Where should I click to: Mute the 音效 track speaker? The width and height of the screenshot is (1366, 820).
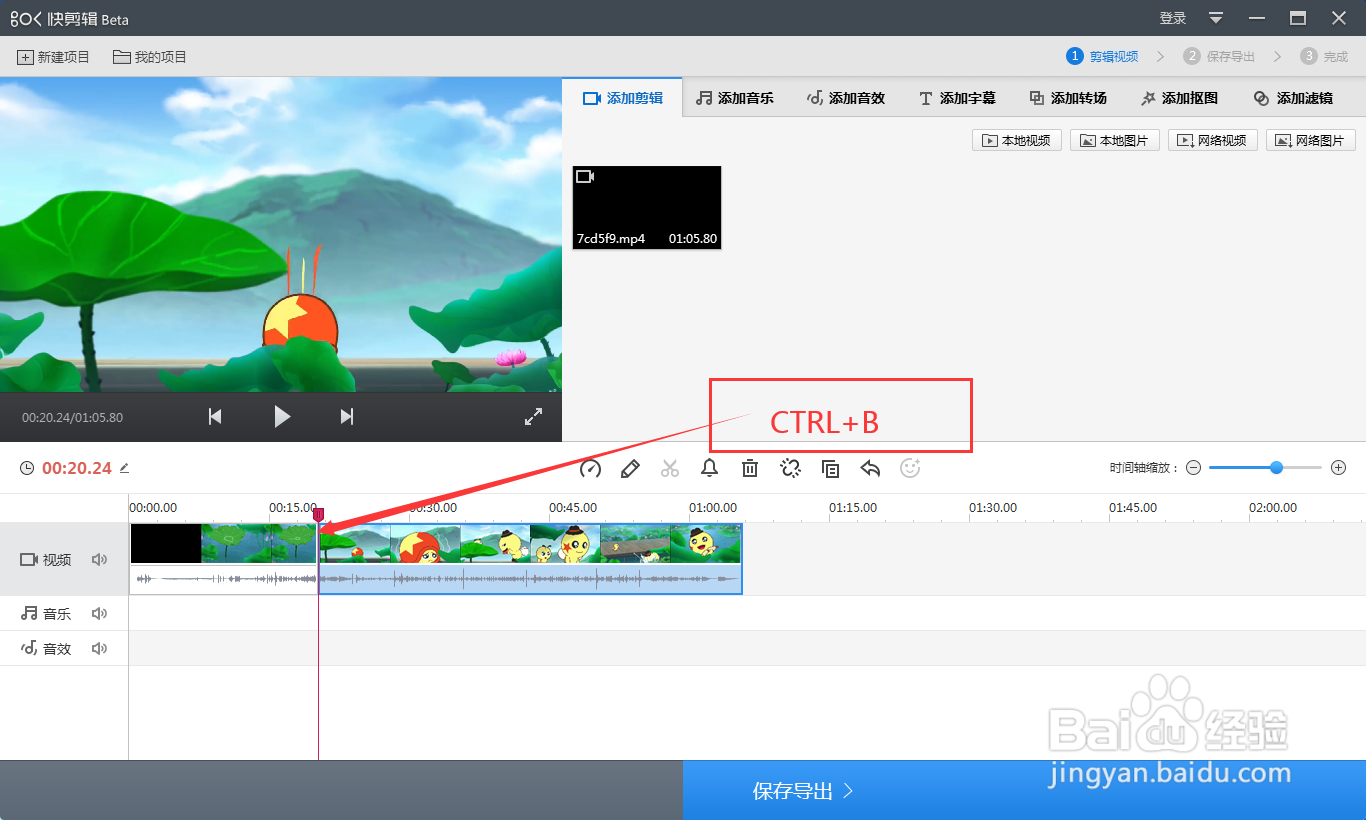99,649
